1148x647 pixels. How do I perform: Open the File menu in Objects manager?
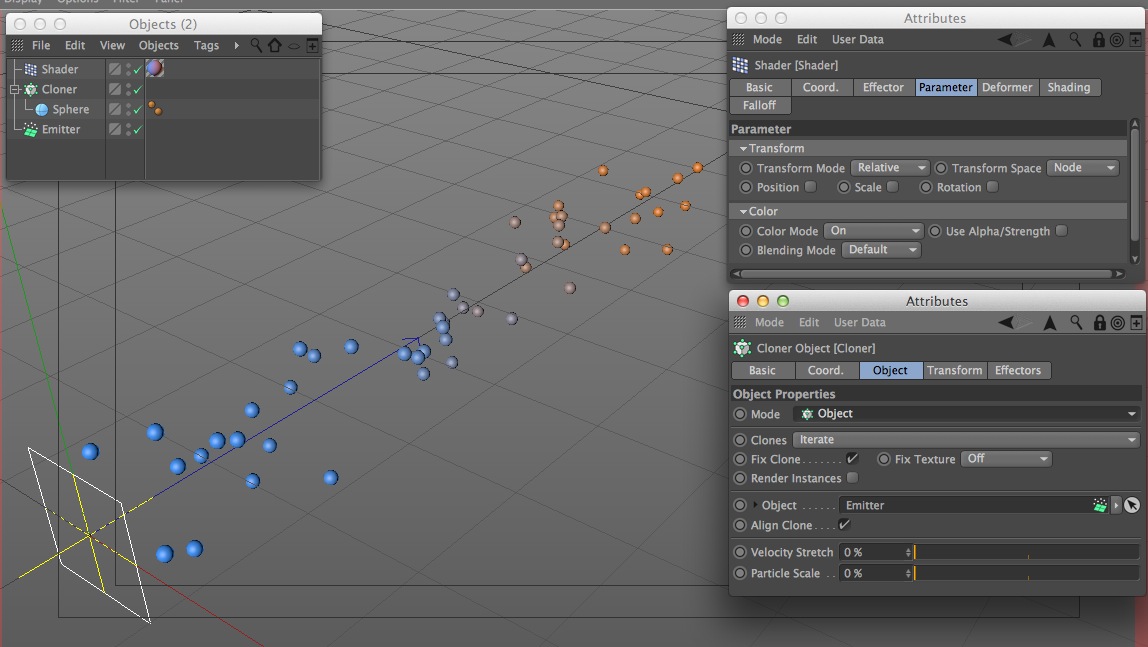pyautogui.click(x=41, y=45)
